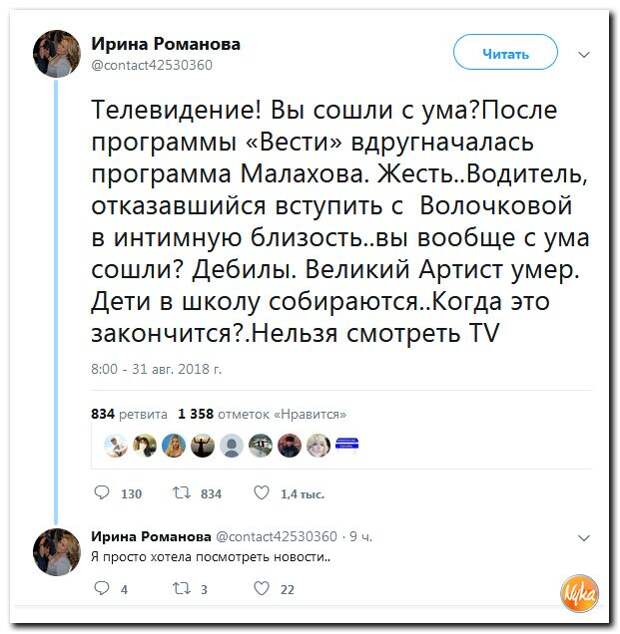Open the default gray silhouette liker avatar
Viewport: 620px width, 634px height.
[232, 446]
